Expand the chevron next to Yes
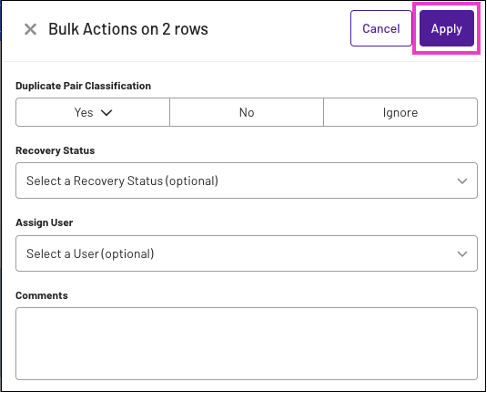This screenshot has height=393, width=487. (107, 113)
